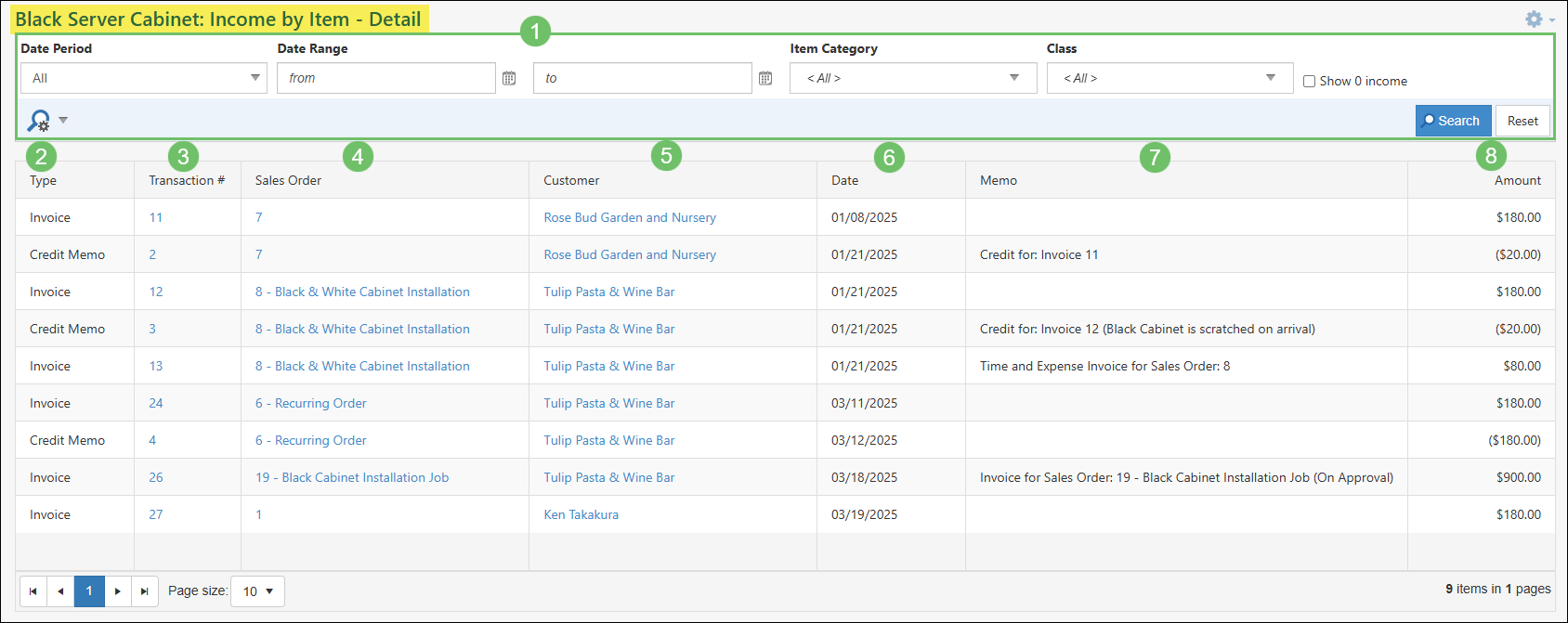Open calendar picker for the to date
The height and width of the screenshot is (623, 1568).
[x=765, y=78]
